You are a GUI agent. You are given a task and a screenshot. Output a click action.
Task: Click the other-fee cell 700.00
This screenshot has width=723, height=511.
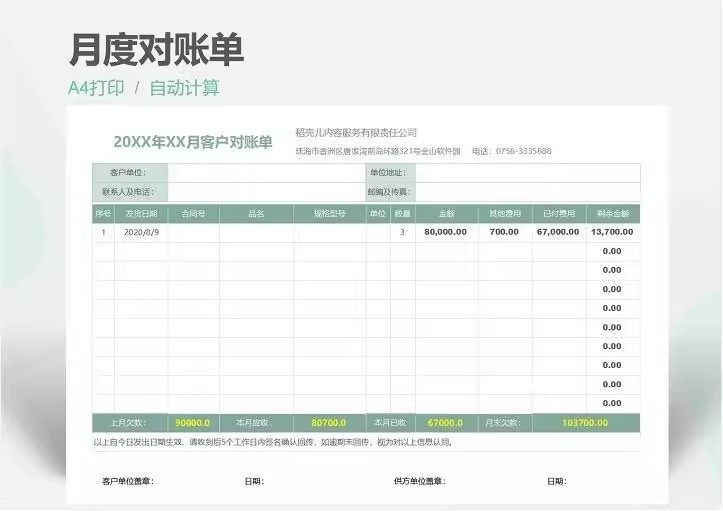[x=504, y=232]
